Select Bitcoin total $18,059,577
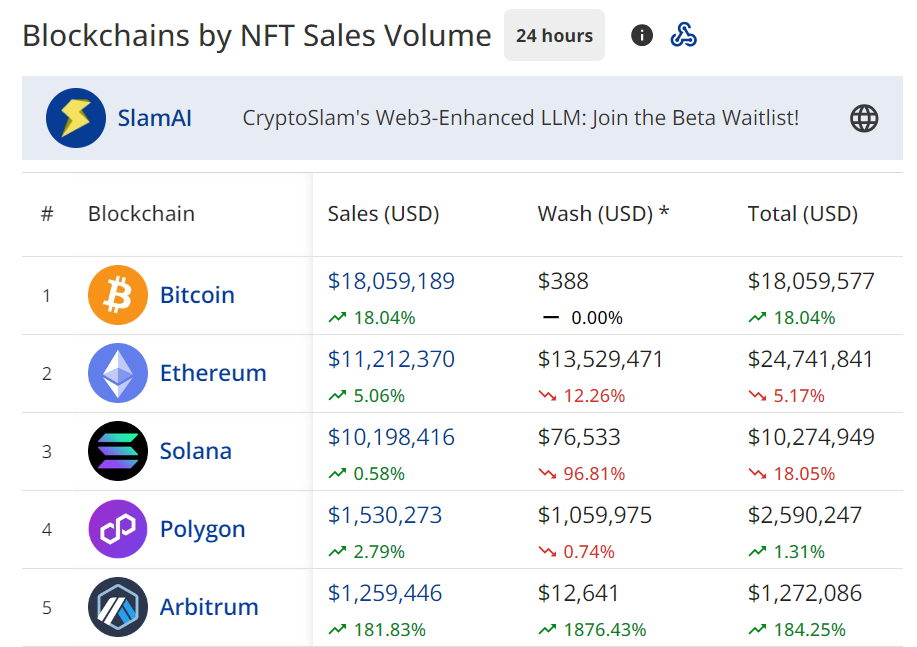 [811, 281]
